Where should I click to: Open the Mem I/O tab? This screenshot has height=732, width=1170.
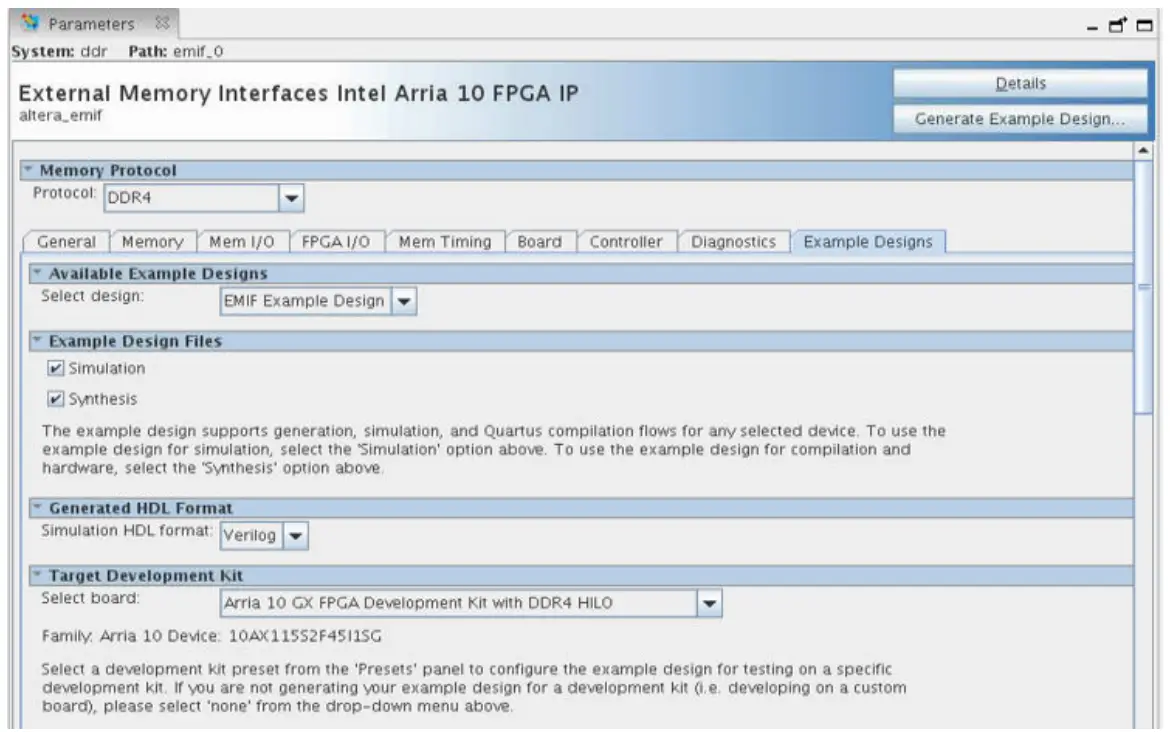tap(242, 242)
